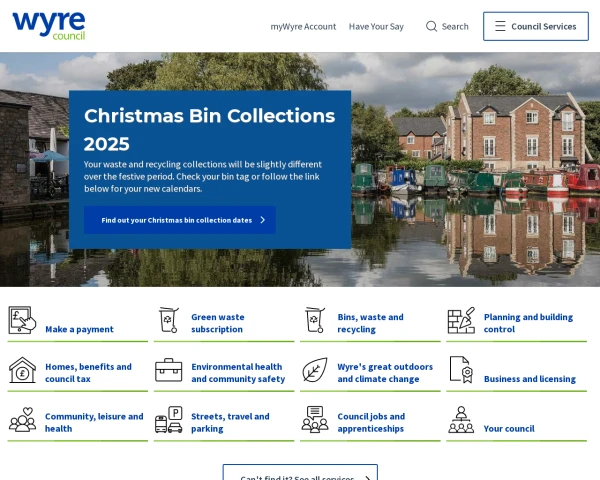Click the Make a payment tablet icon
Screen dimensions: 600x480
[22, 320]
